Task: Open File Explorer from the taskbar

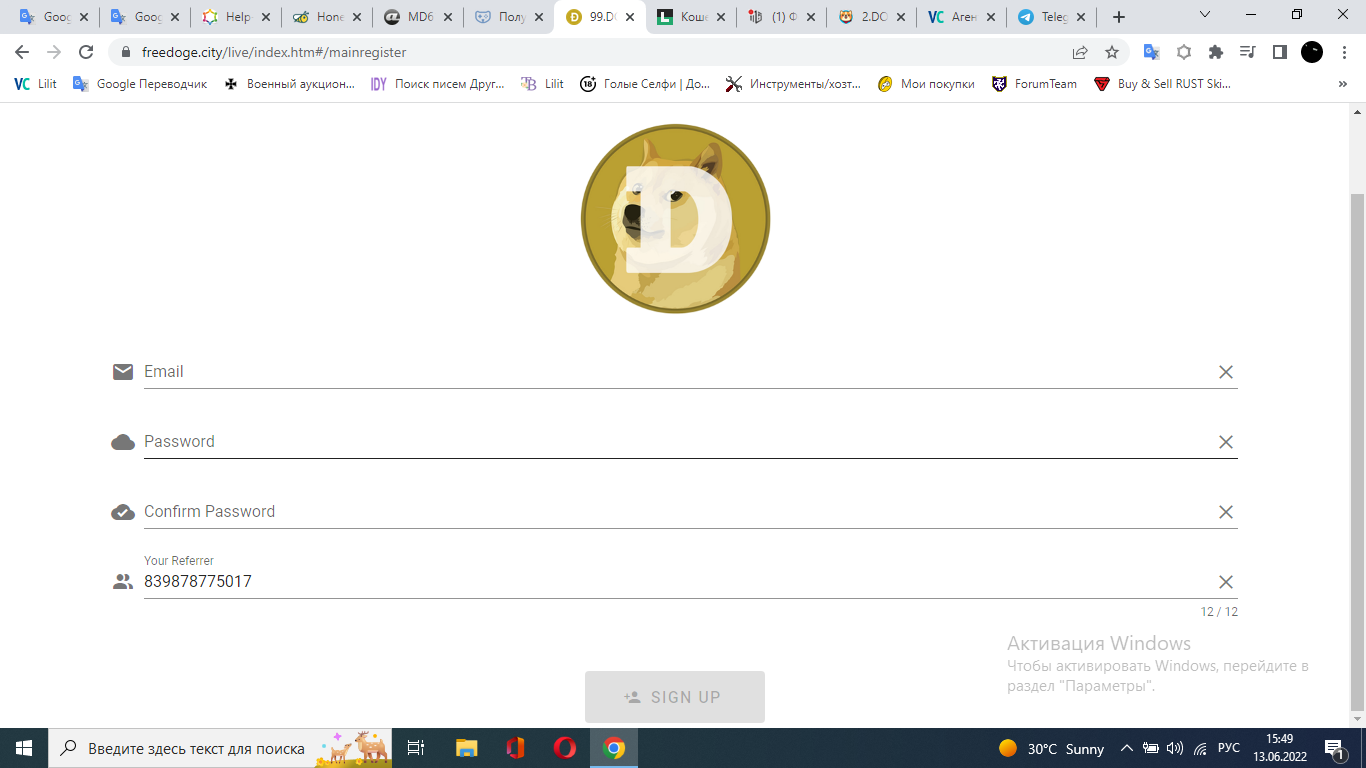Action: [467, 748]
